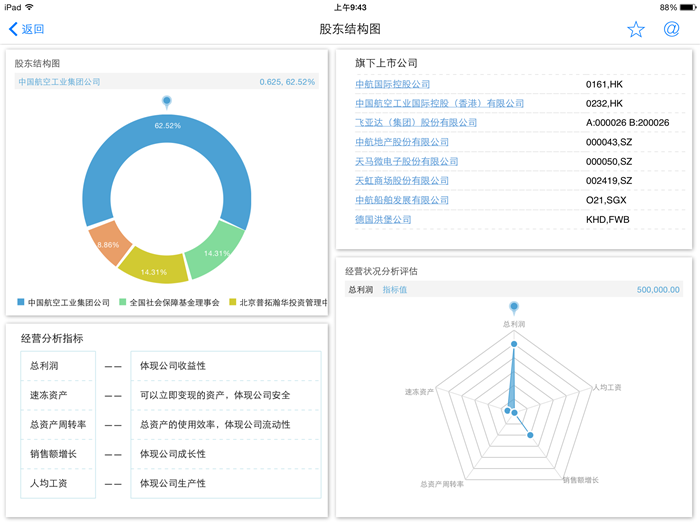Open link 中航船舶发展有限公司
This screenshot has width=700, height=525.
pyautogui.click(x=402, y=200)
